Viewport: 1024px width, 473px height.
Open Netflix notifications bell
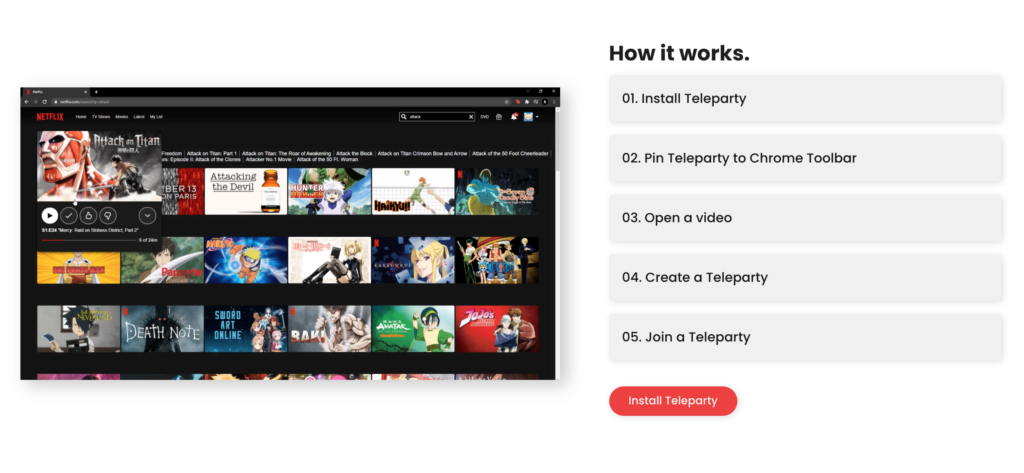514,116
